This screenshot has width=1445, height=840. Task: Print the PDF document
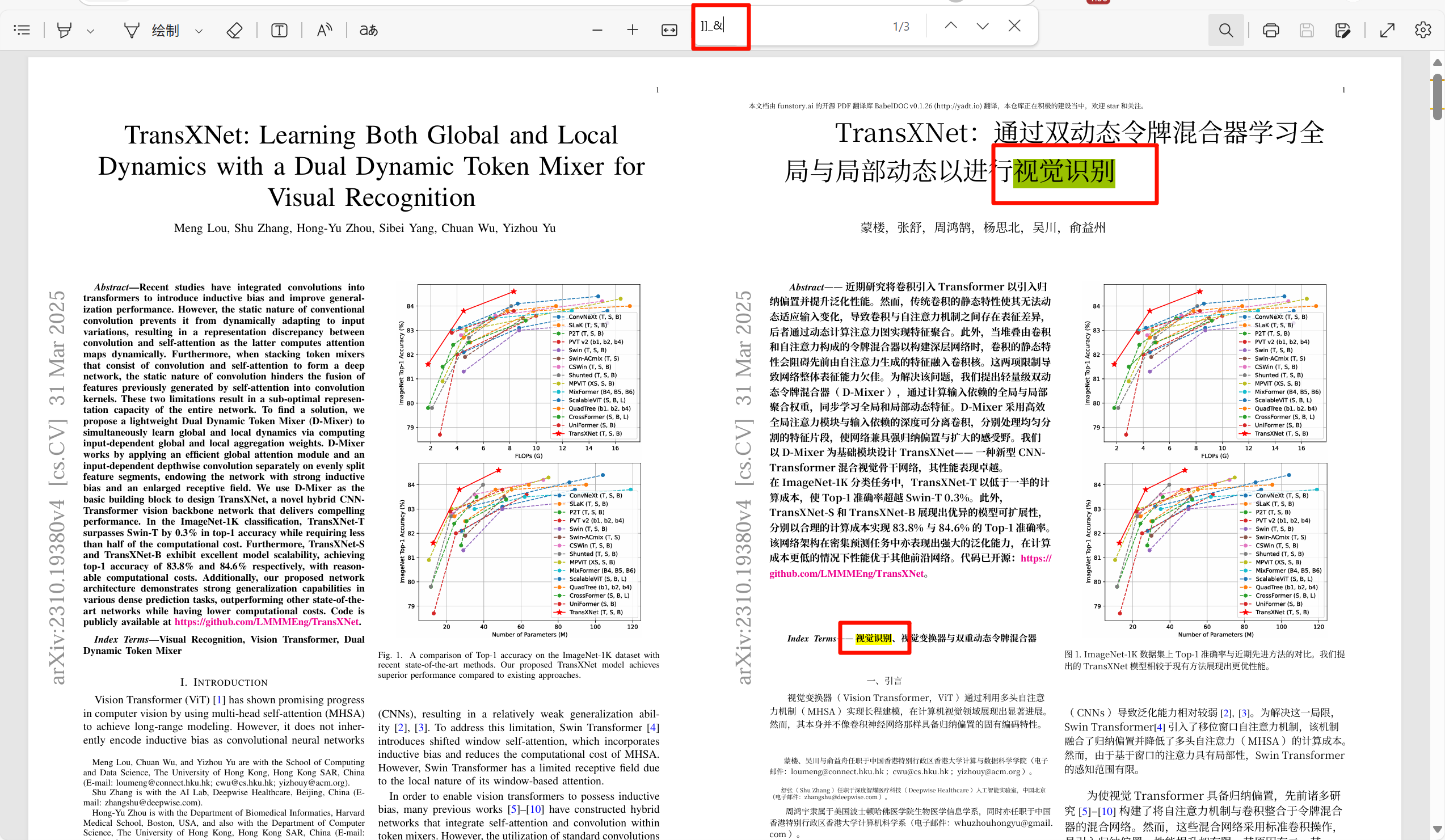coord(1271,30)
